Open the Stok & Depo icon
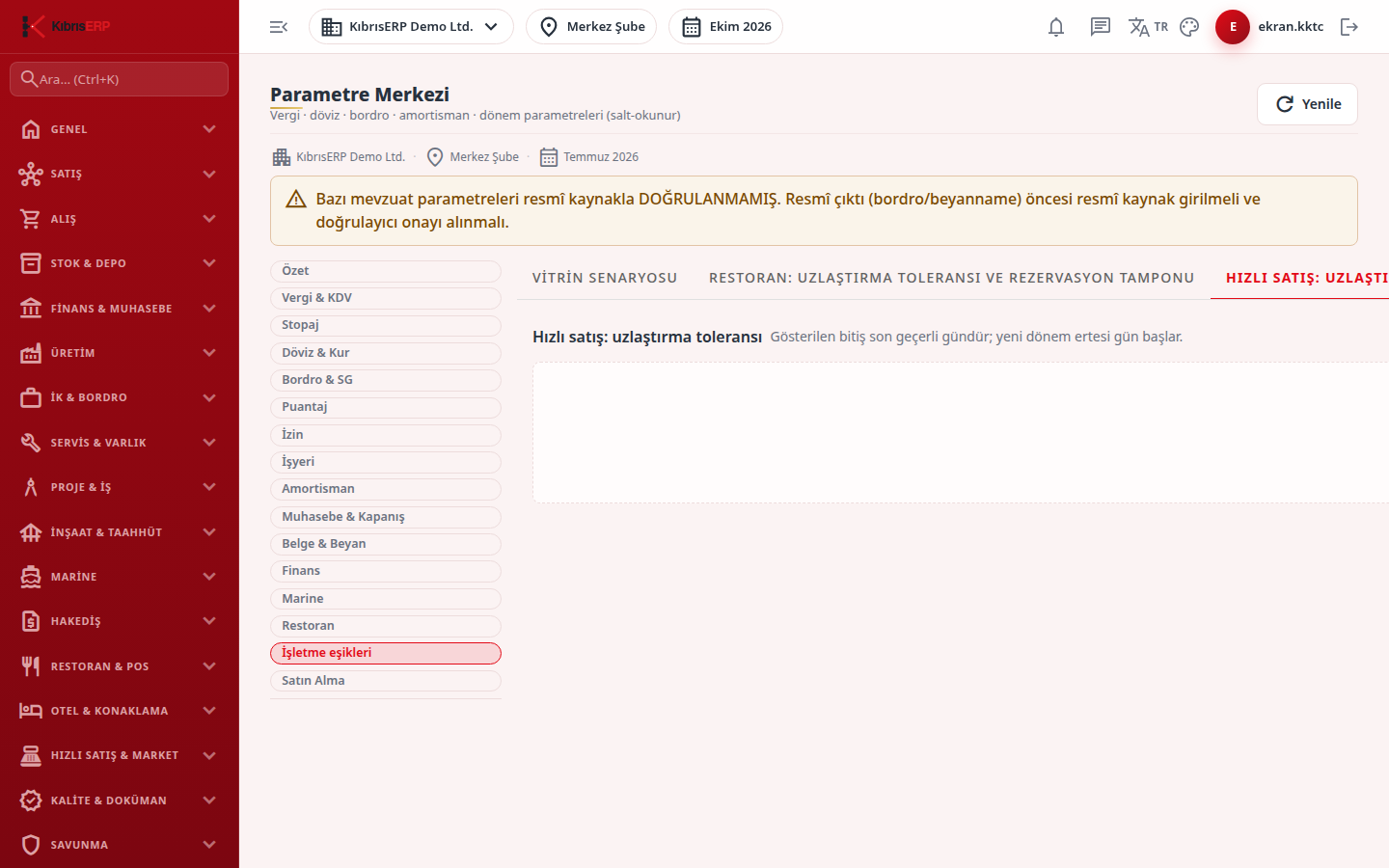This screenshot has width=1389, height=868. [x=31, y=263]
